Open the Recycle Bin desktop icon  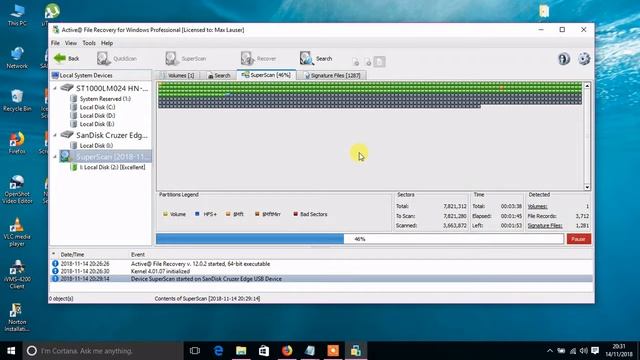[x=17, y=100]
